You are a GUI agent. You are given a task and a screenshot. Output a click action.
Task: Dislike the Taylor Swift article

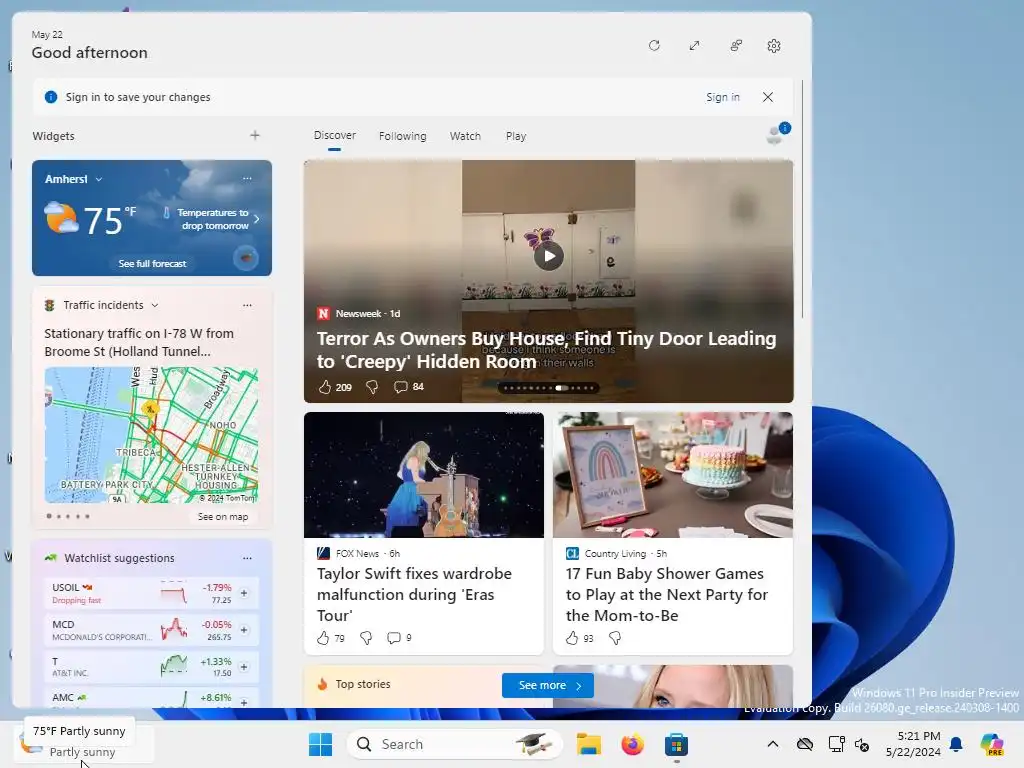[x=366, y=638]
